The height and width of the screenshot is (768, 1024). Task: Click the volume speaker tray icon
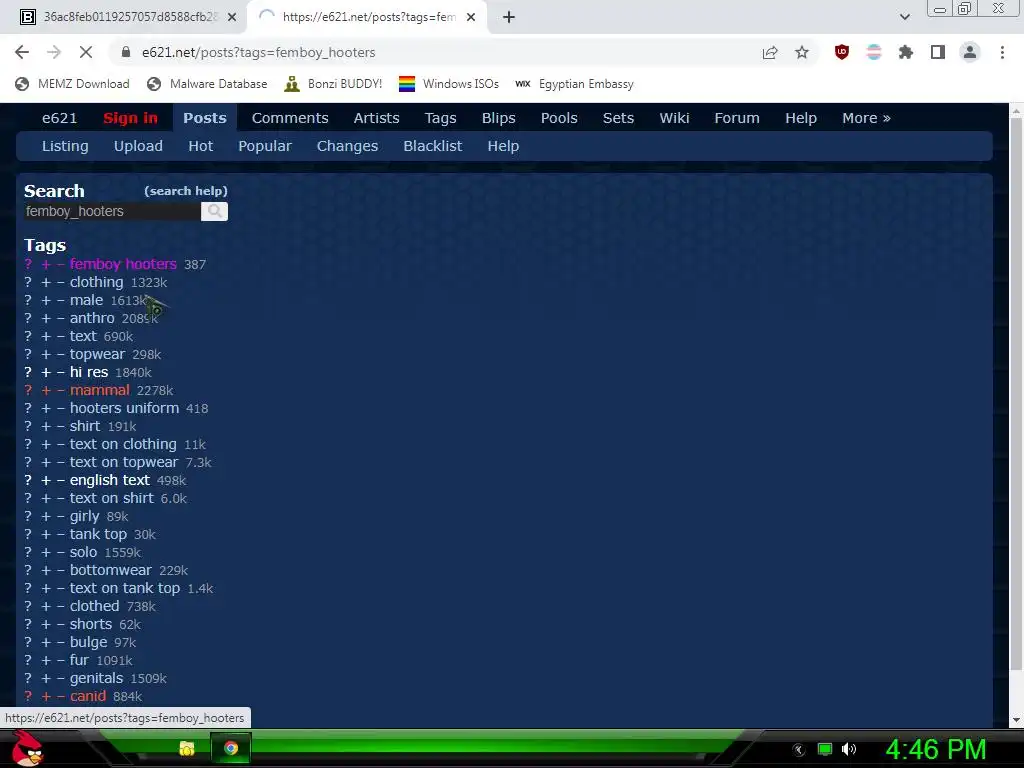click(x=849, y=749)
